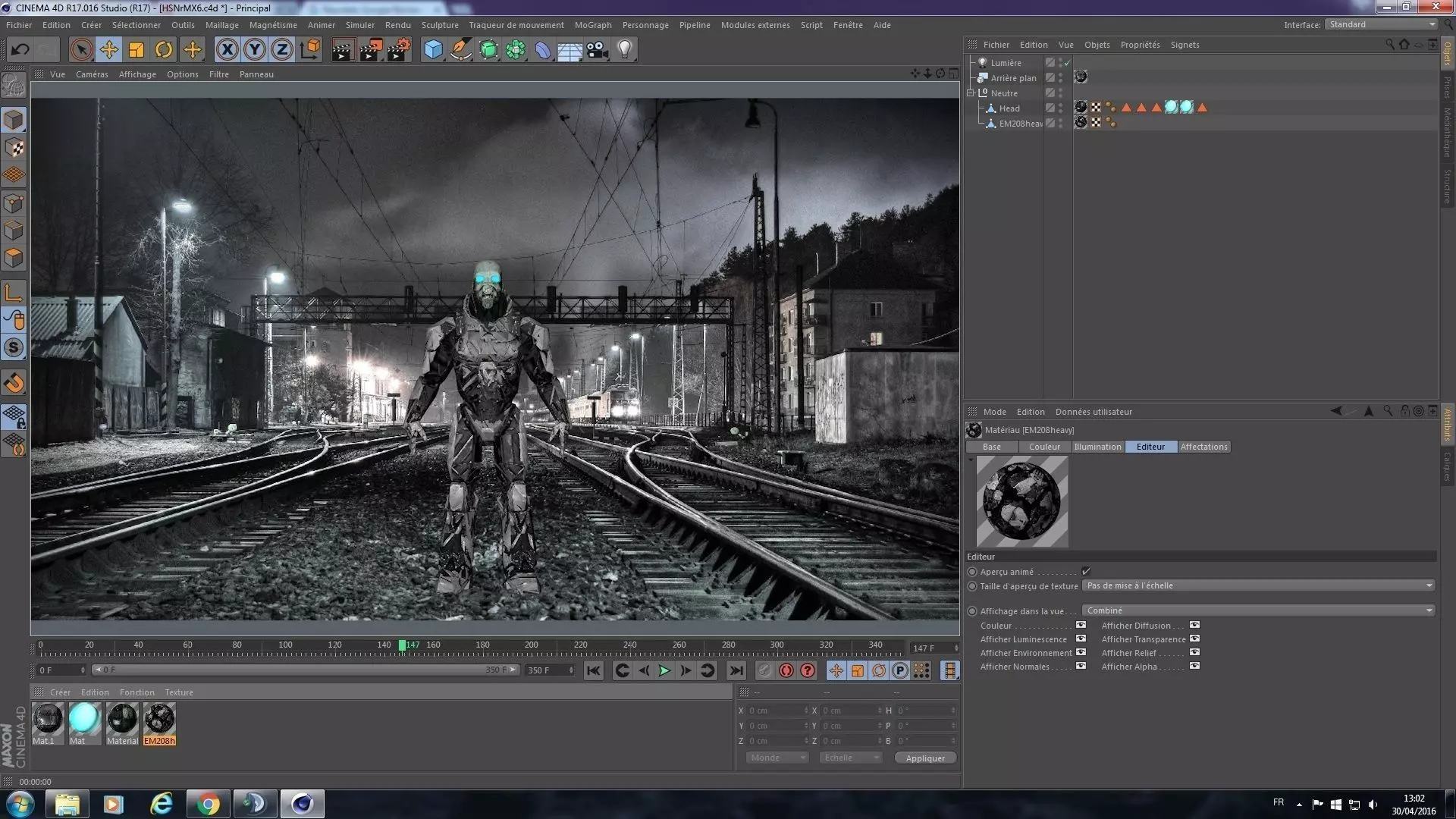Switch to the Illumination tab

(x=1097, y=447)
